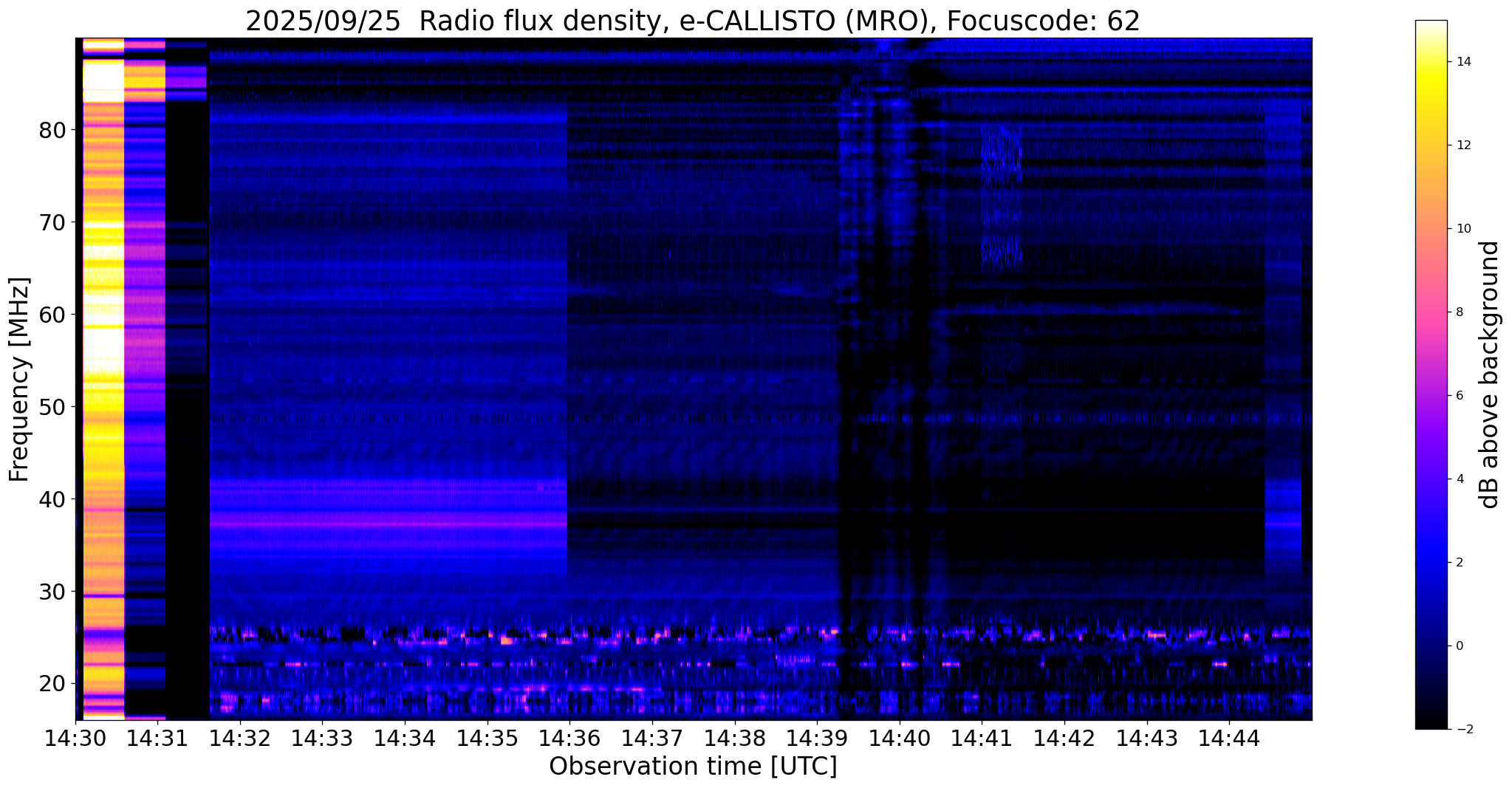
Task: Click the 80 MHz frequency tick label
Action: point(52,131)
